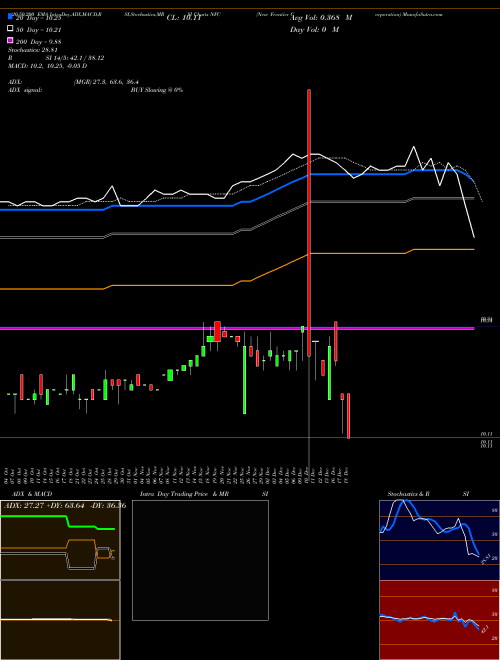The height and width of the screenshot is (660, 500).
Task: Click the 'Intra Day Trading Price & MRSI' title
Action: point(204,494)
